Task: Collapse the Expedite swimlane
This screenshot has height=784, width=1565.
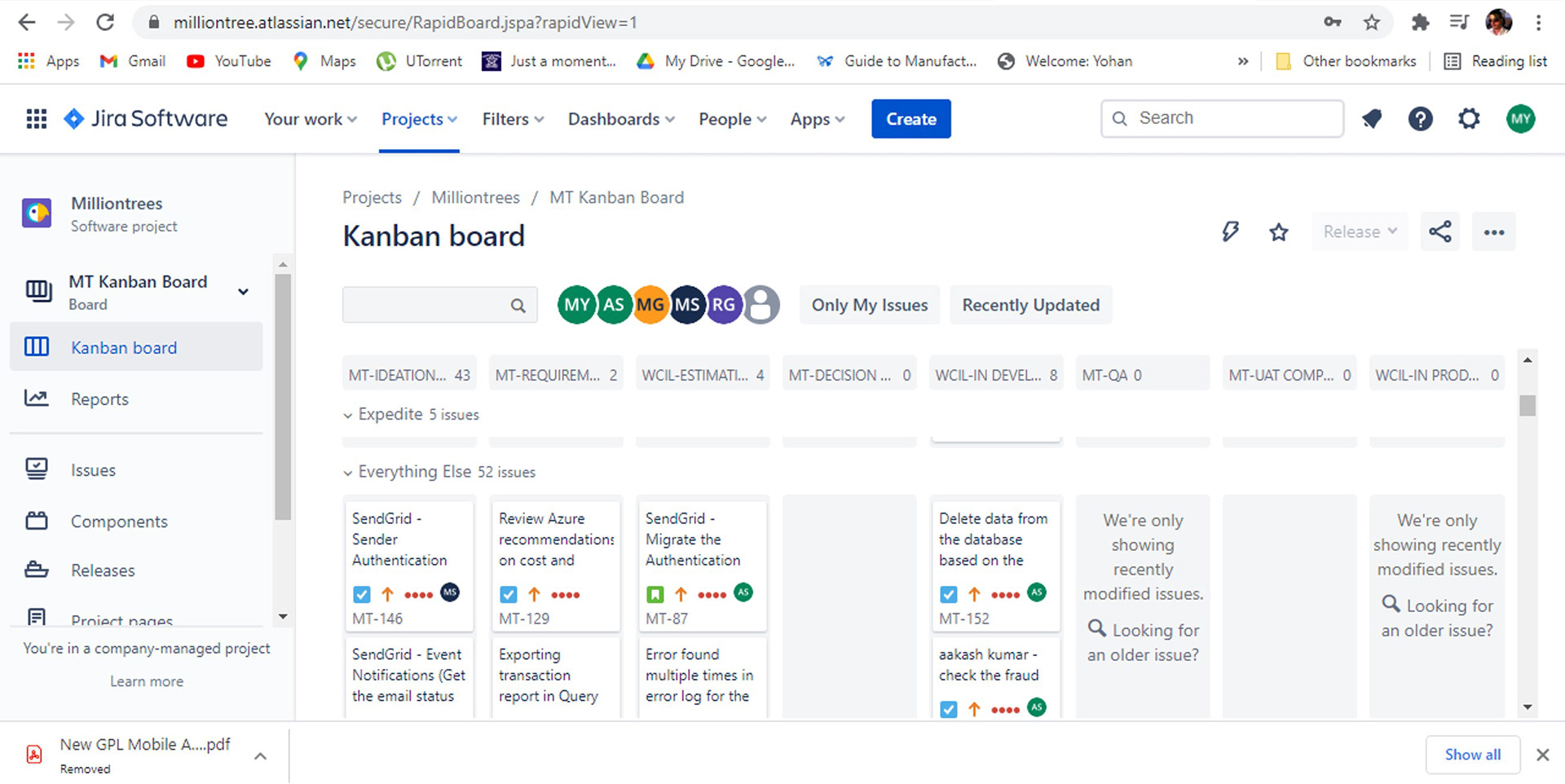Action: tap(348, 416)
